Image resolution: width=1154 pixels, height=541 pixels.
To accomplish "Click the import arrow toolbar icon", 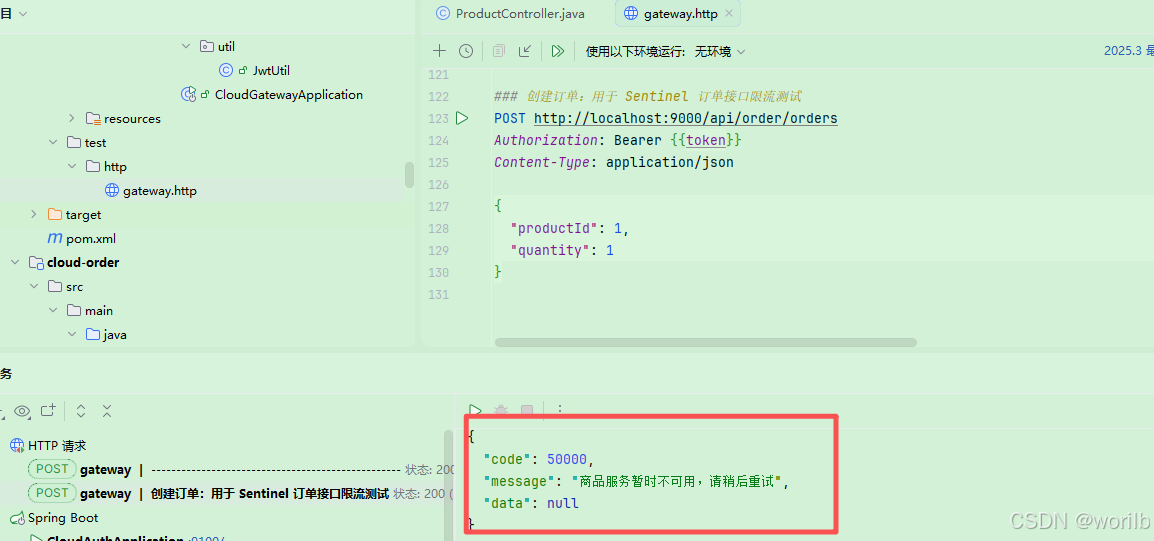I will coord(525,51).
